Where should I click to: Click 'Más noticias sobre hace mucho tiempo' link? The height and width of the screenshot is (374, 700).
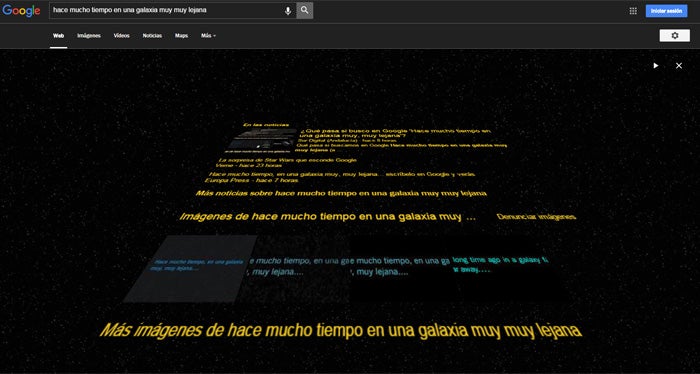click(x=341, y=193)
